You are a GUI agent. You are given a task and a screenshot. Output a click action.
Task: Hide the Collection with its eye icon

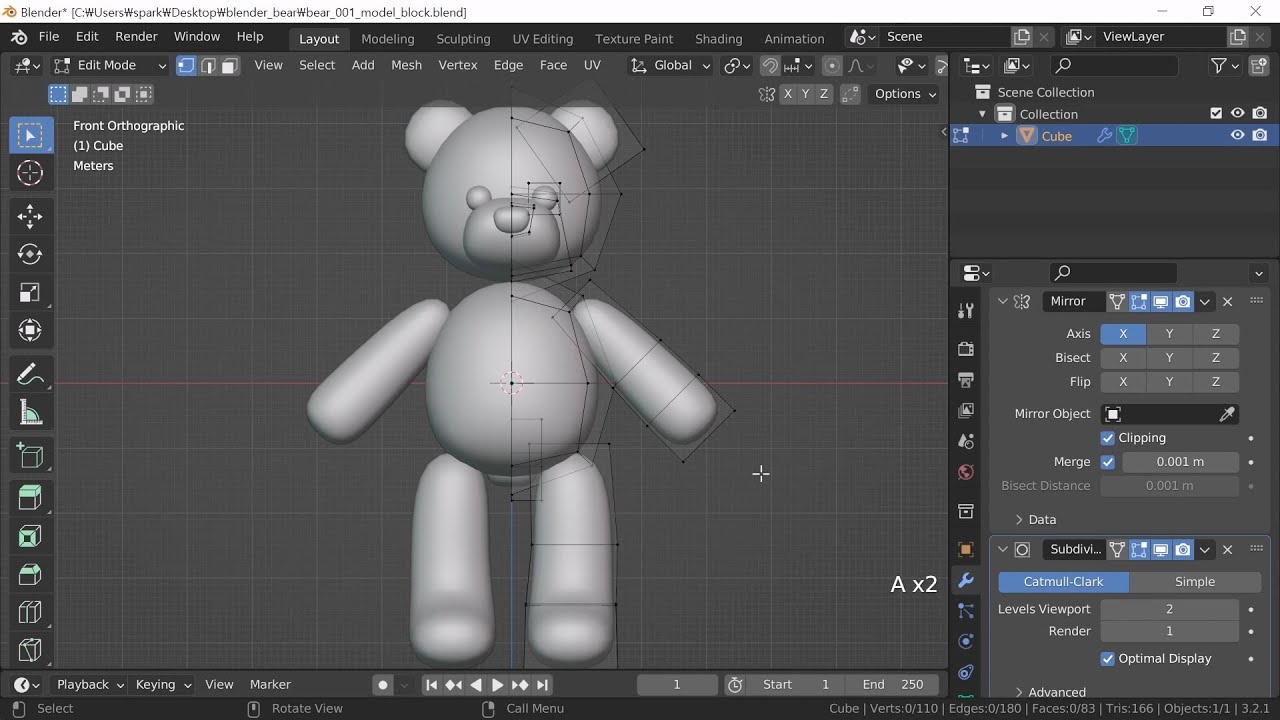point(1238,114)
